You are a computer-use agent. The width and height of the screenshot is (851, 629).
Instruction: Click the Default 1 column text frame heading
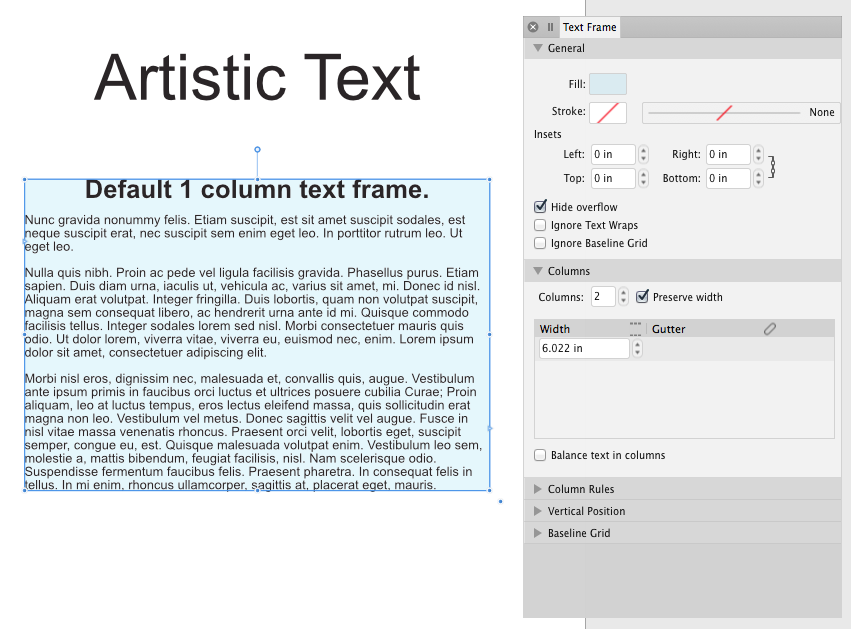(257, 189)
